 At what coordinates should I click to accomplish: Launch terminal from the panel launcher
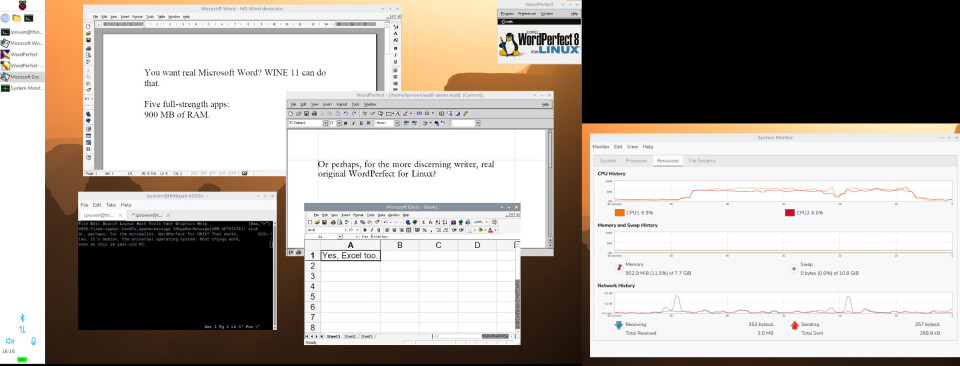coord(29,18)
